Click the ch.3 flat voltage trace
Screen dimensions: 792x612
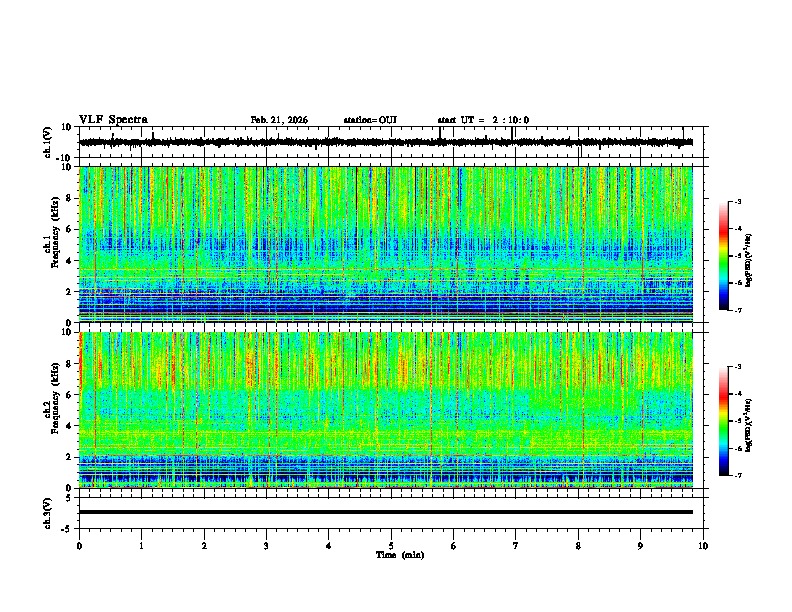[x=386, y=512]
